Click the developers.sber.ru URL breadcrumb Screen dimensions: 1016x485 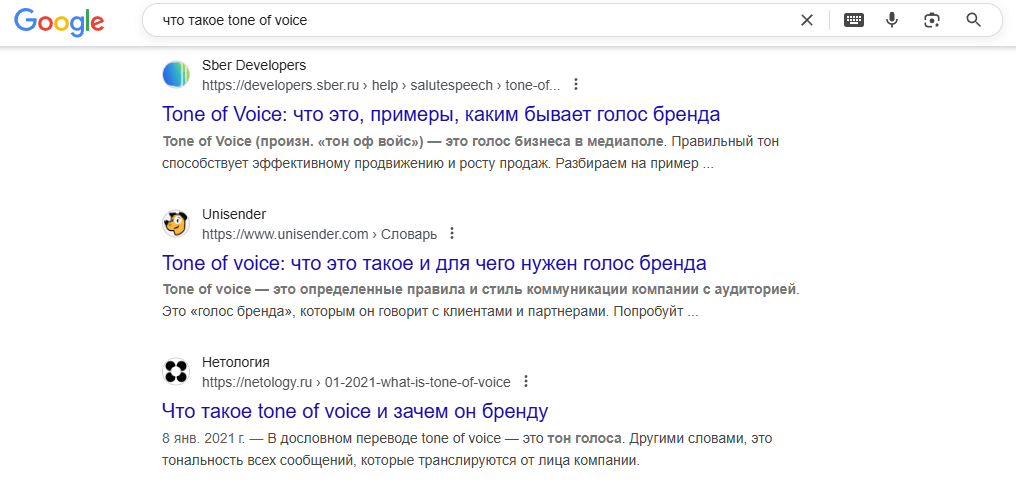pyautogui.click(x=381, y=85)
